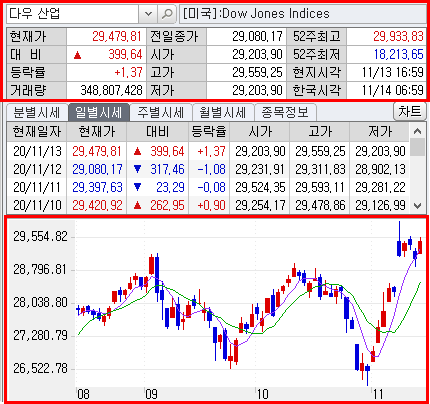Click the 등락률 column header
The width and height of the screenshot is (430, 404).
209,131
